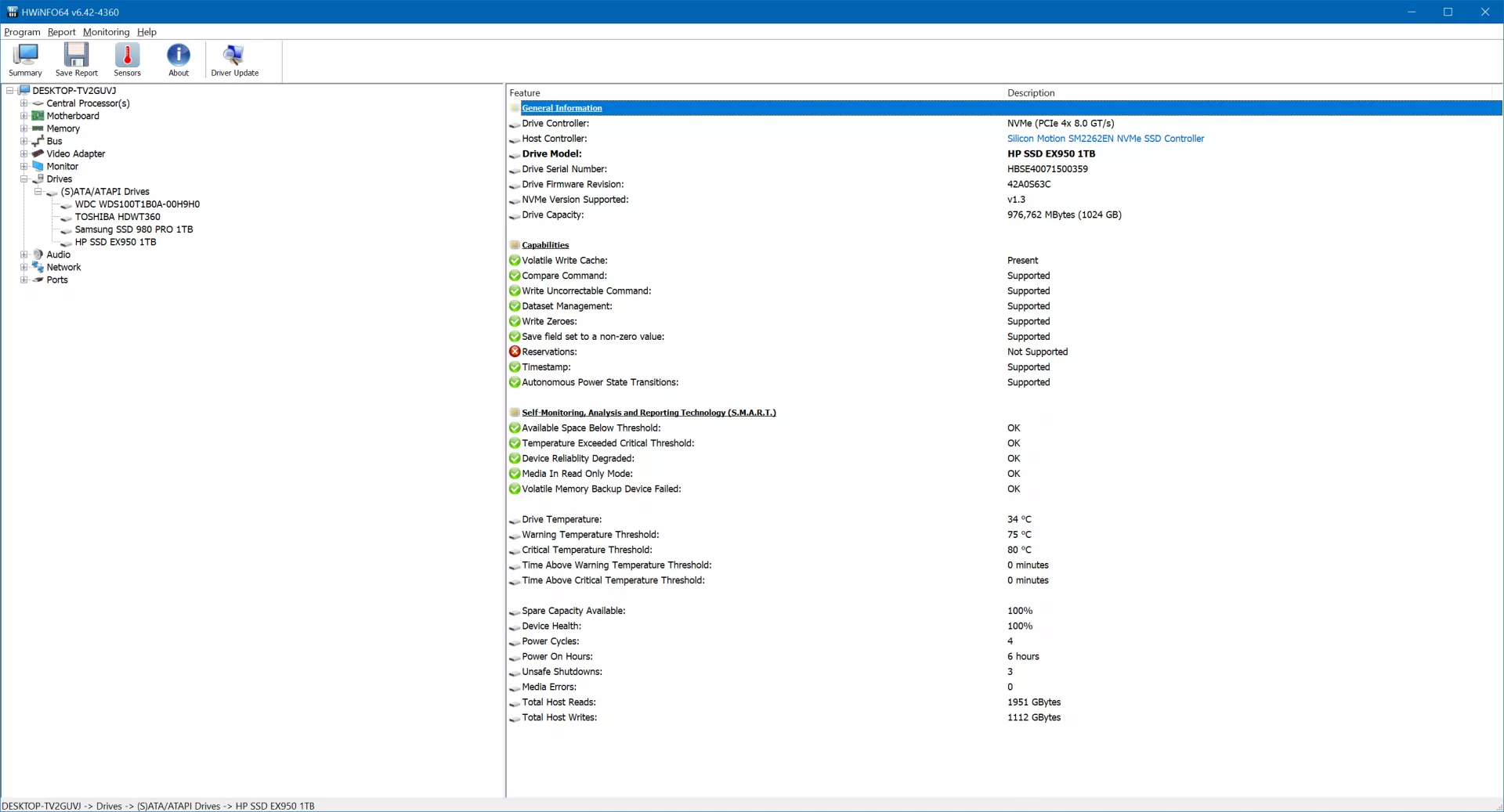Click the Motherboard icon in tree

point(38,116)
